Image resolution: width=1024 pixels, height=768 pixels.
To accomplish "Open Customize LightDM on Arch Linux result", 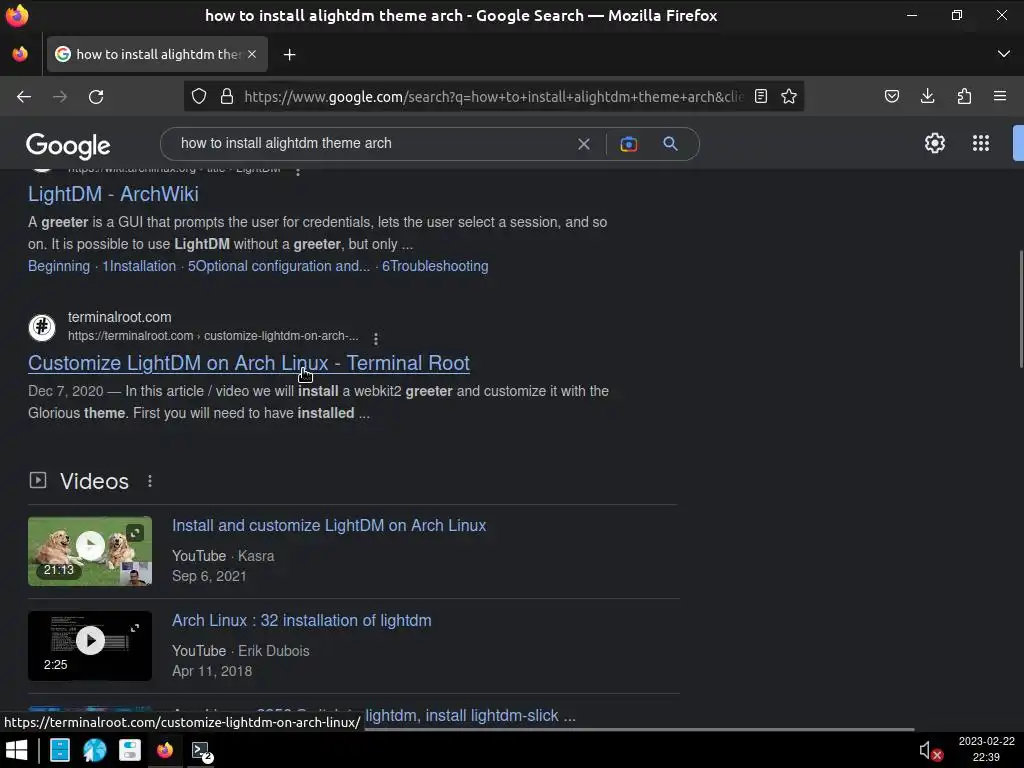I will point(249,363).
